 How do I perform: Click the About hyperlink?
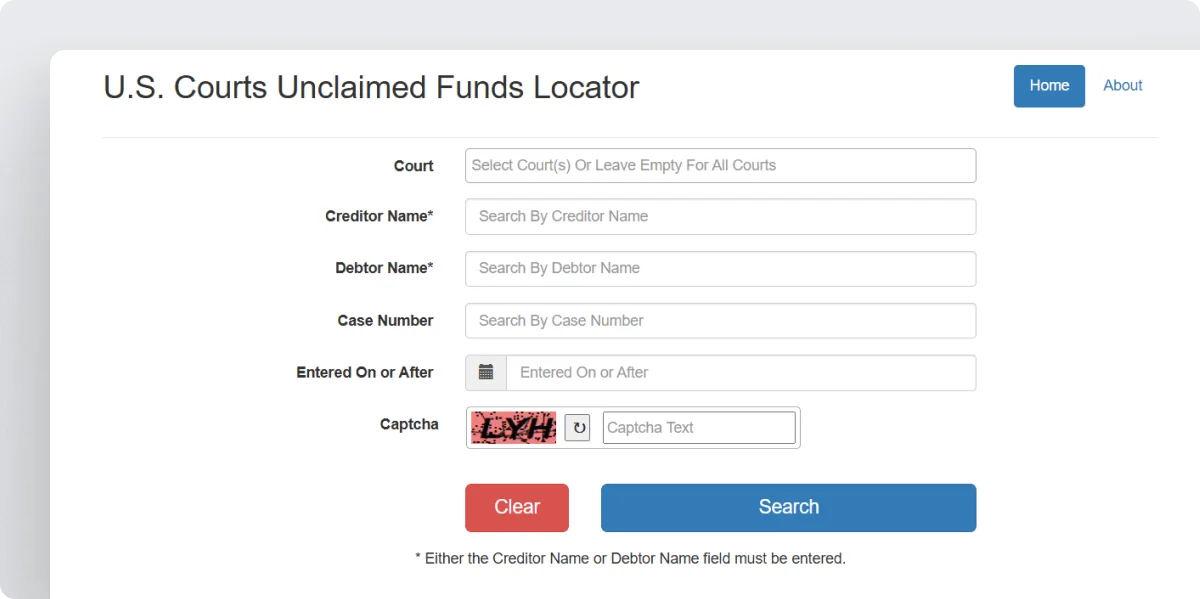(x=1122, y=85)
